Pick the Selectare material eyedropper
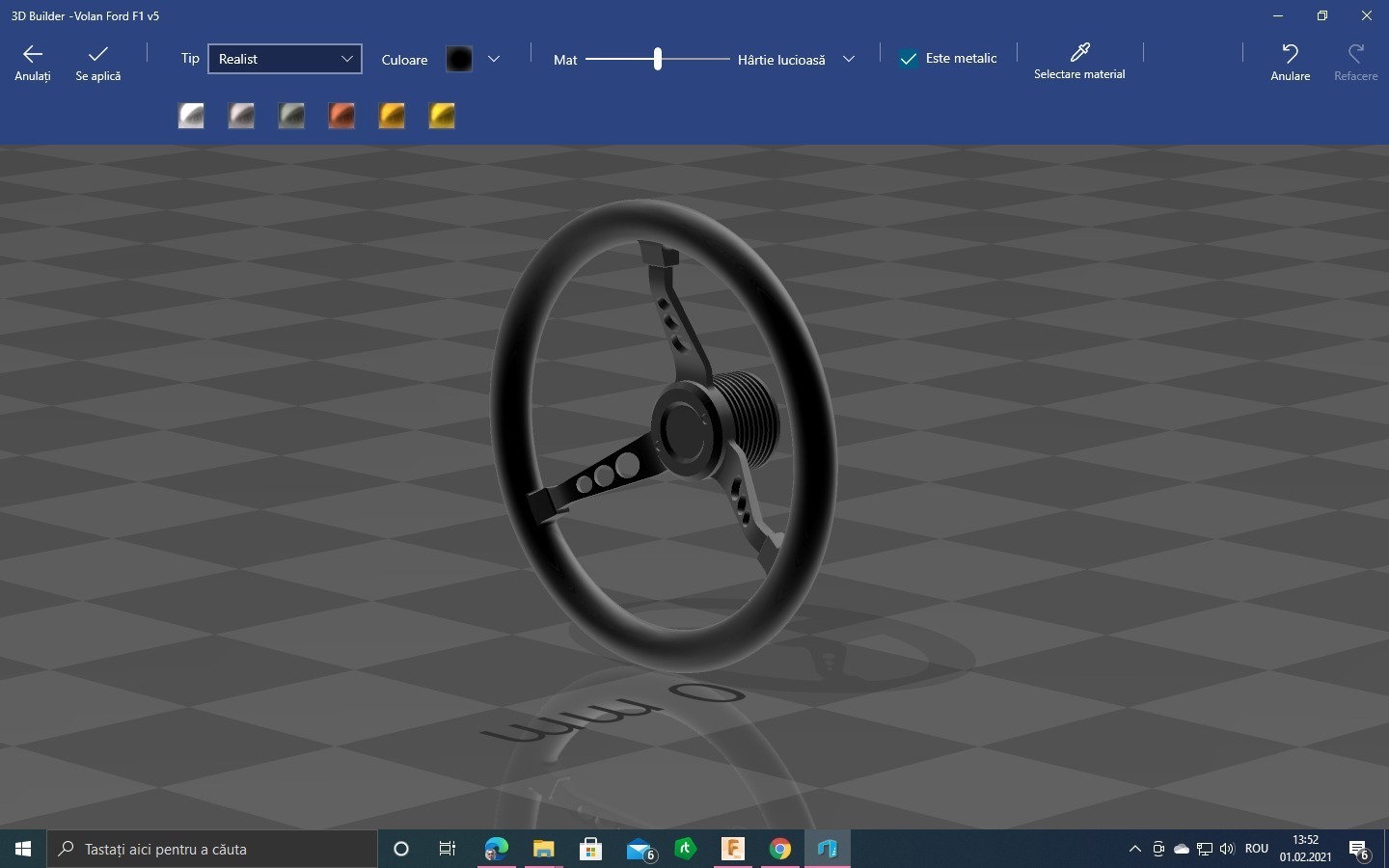Image resolution: width=1389 pixels, height=868 pixels. point(1079,60)
